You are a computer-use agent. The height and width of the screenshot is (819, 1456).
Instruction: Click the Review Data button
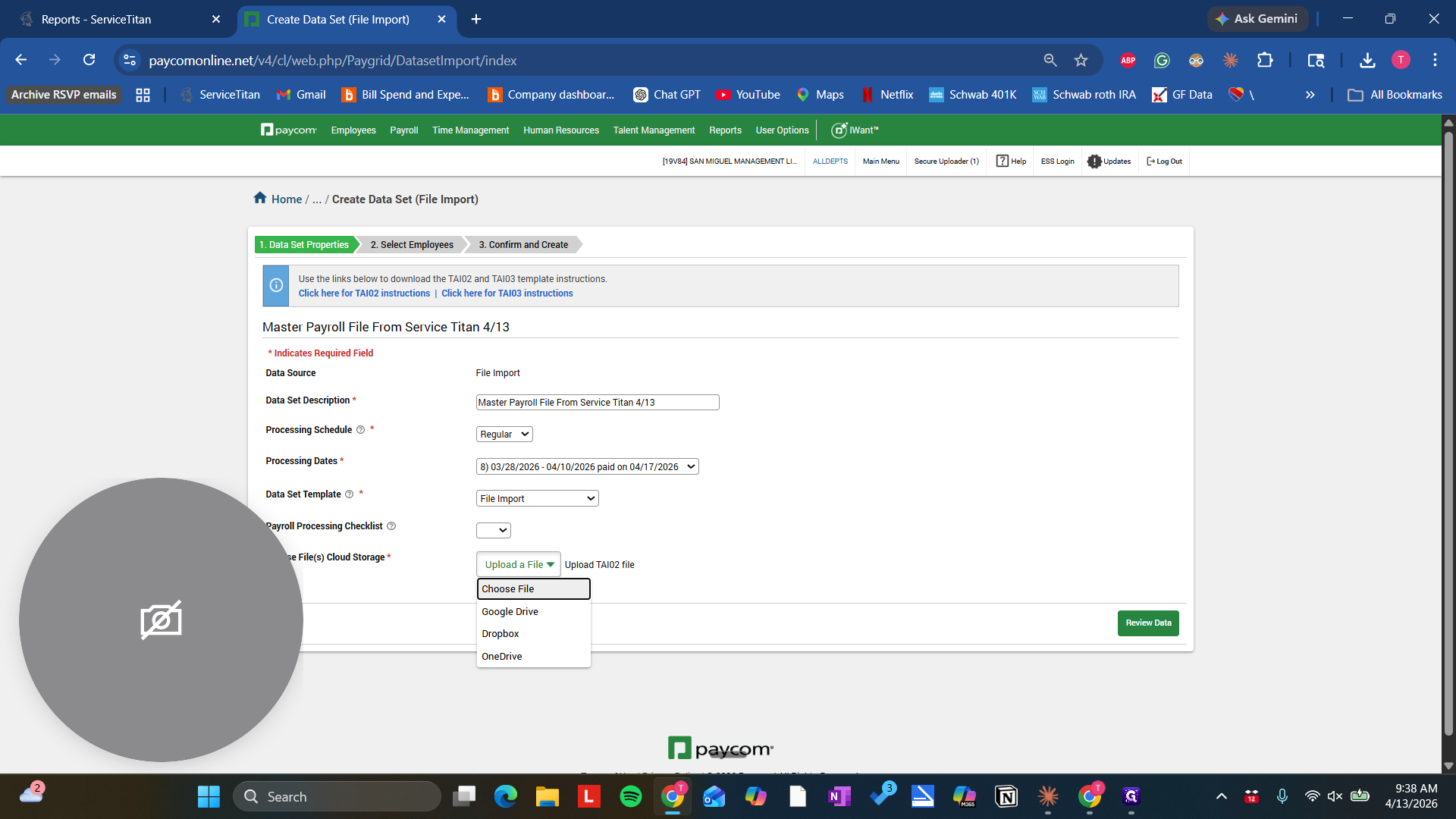(1148, 623)
